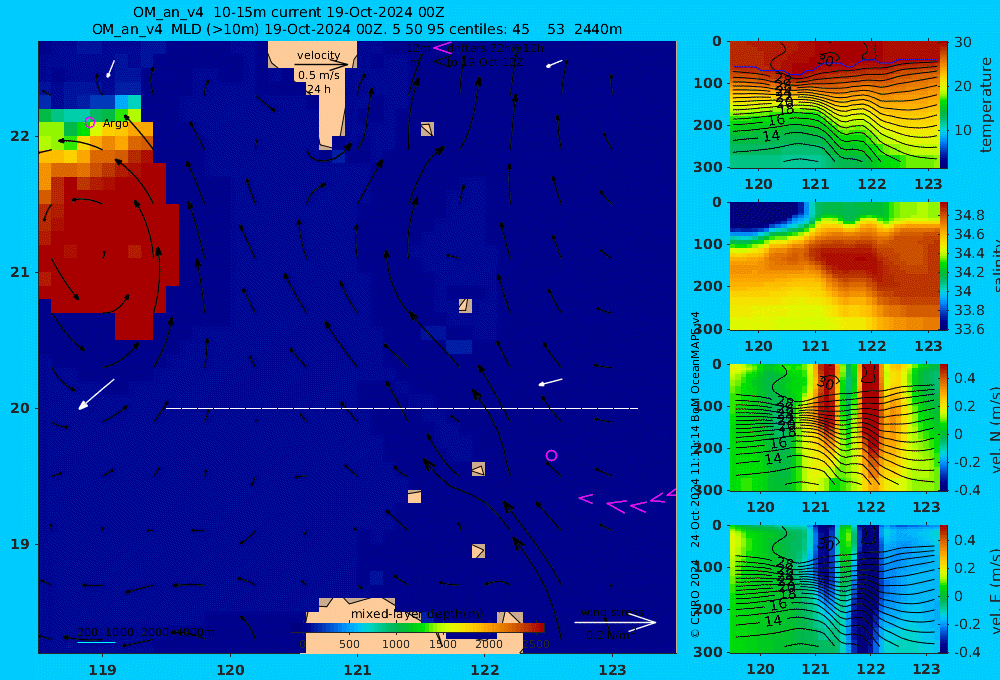Click latitude tick label 20 on main map
1000x680 pixels.
coord(20,408)
